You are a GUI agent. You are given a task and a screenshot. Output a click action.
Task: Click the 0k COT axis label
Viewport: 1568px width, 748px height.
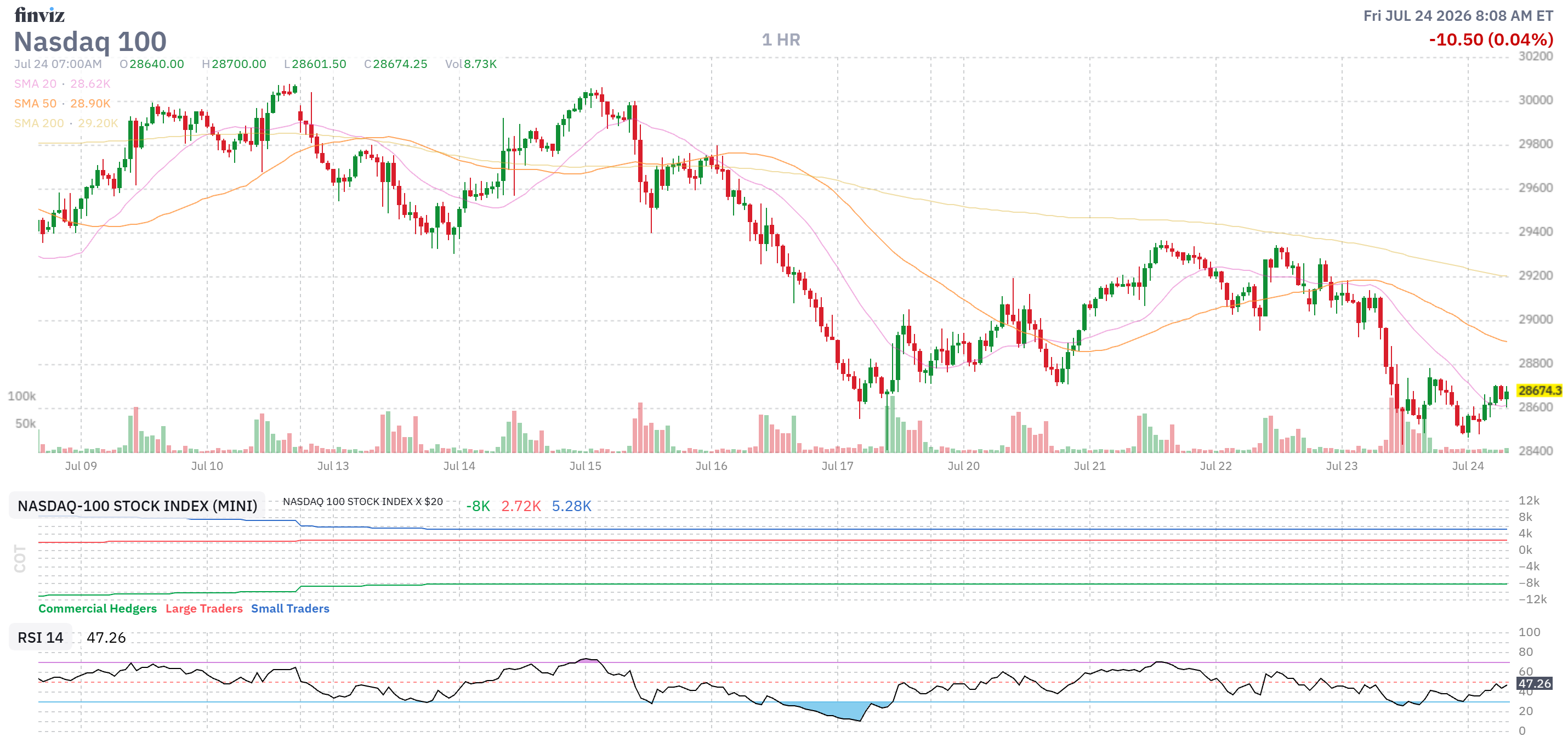click(x=1525, y=549)
